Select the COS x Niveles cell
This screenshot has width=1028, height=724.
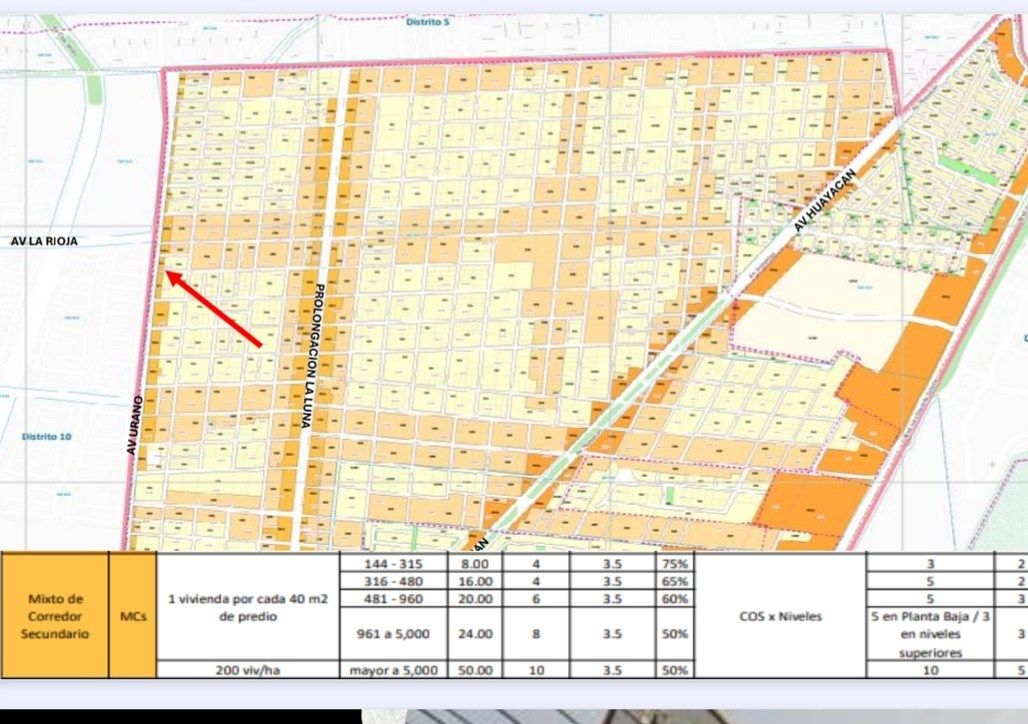point(780,616)
